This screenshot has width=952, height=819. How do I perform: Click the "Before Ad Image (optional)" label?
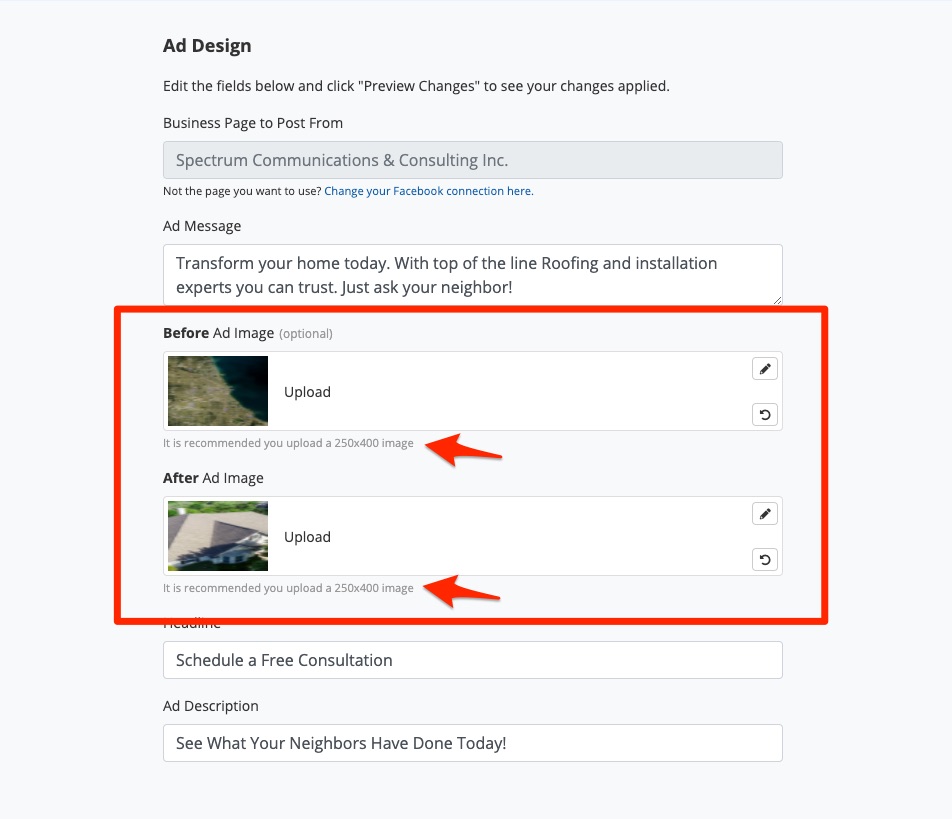[x=247, y=333]
